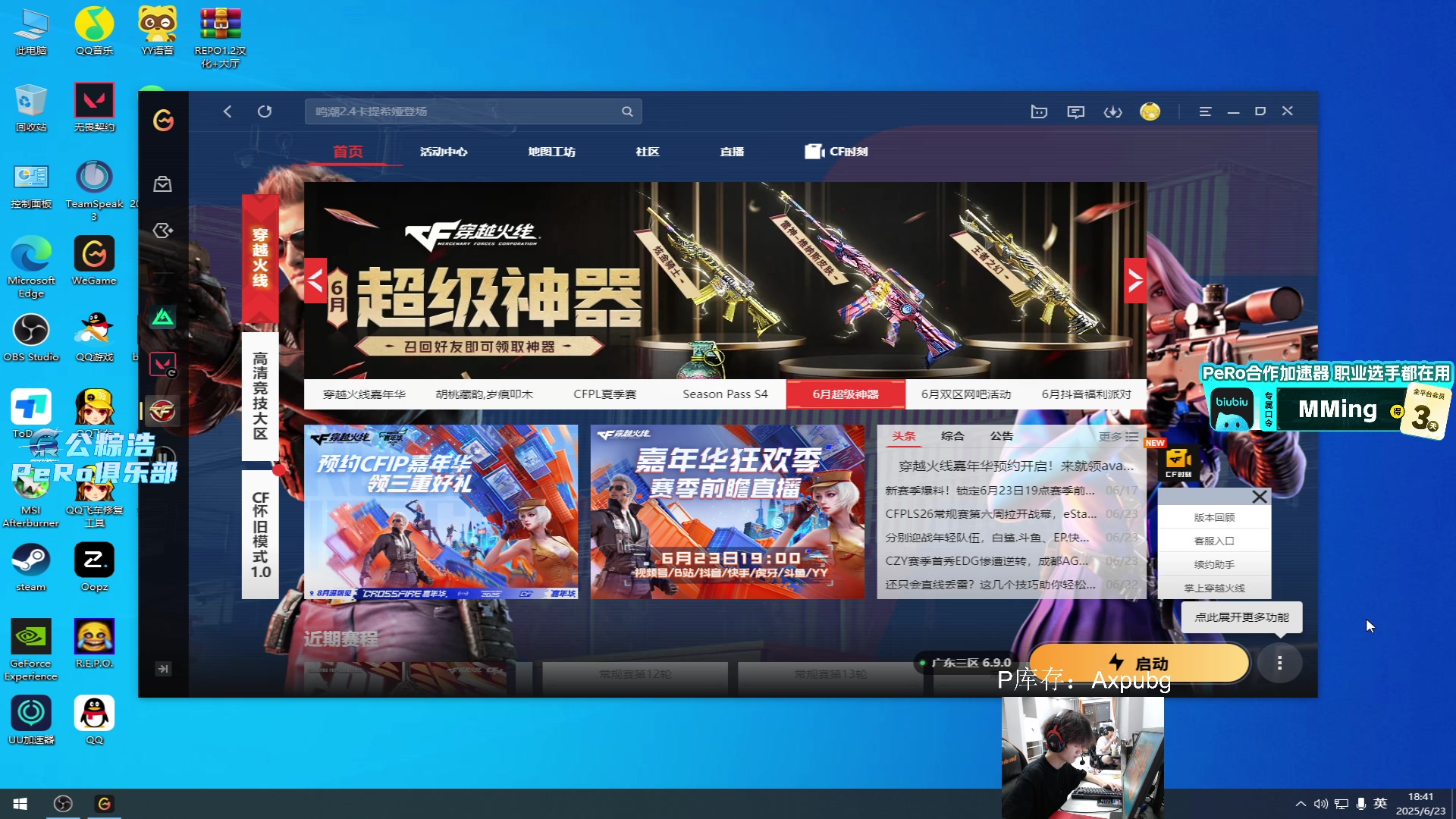Open the CF时刻 tab
The image size is (1456, 819).
(836, 152)
